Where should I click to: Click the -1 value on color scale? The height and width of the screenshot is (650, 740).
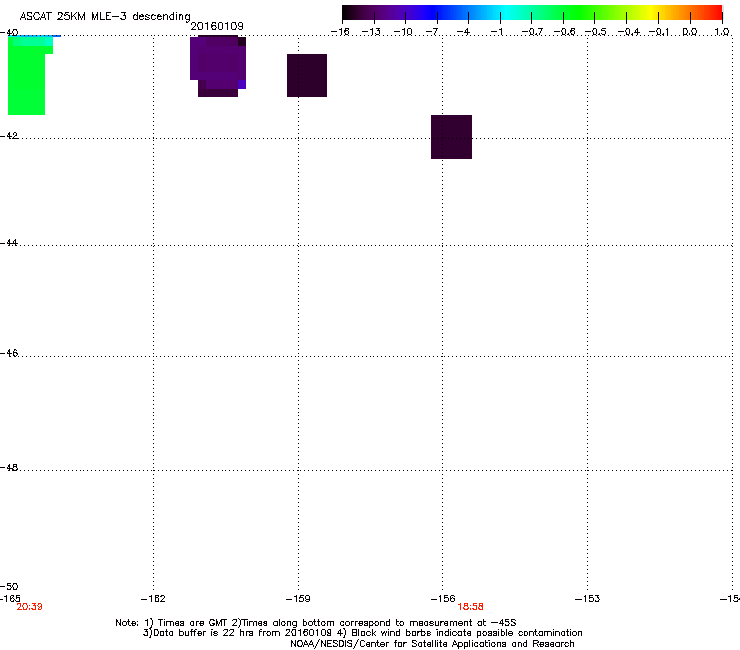[x=496, y=32]
